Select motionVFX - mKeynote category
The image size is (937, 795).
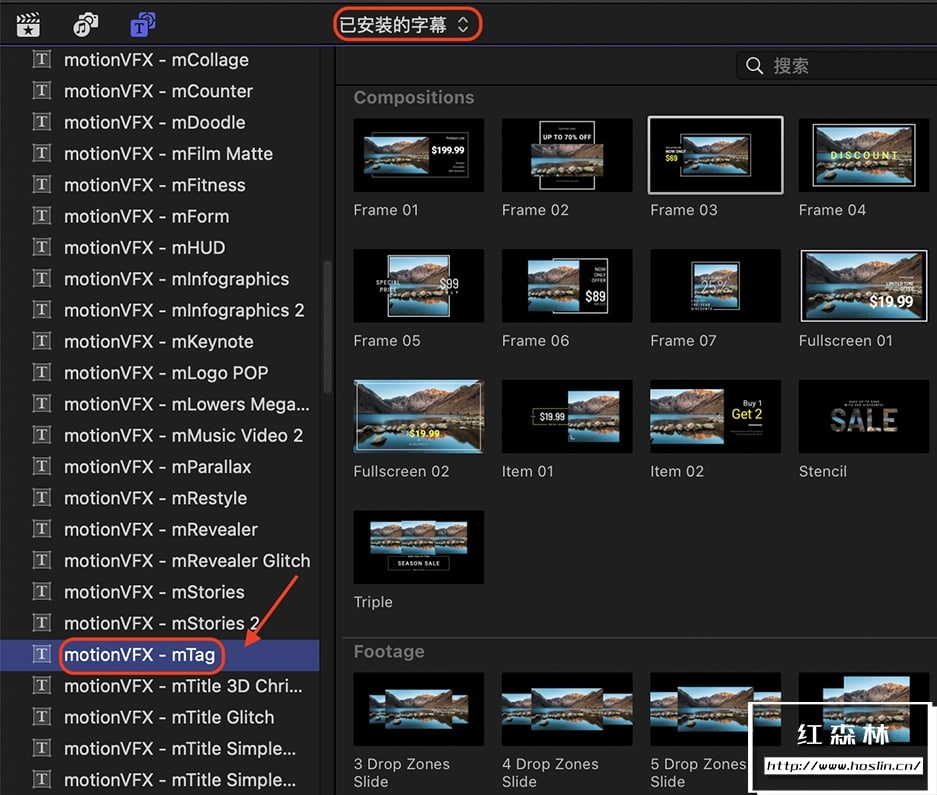[x=160, y=341]
